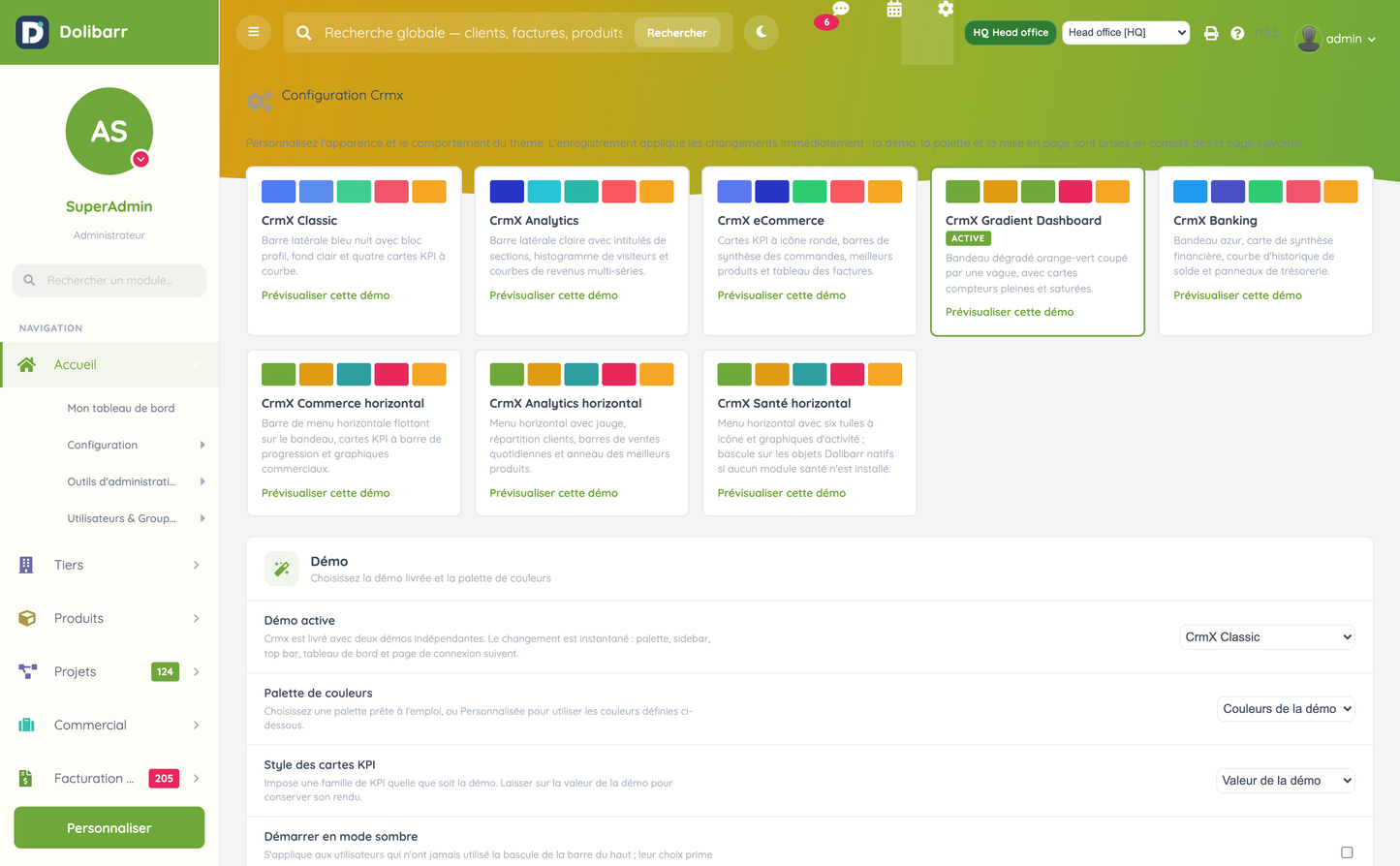Click the Personnaliser button
The height and width of the screenshot is (866, 1400).
[x=109, y=827]
